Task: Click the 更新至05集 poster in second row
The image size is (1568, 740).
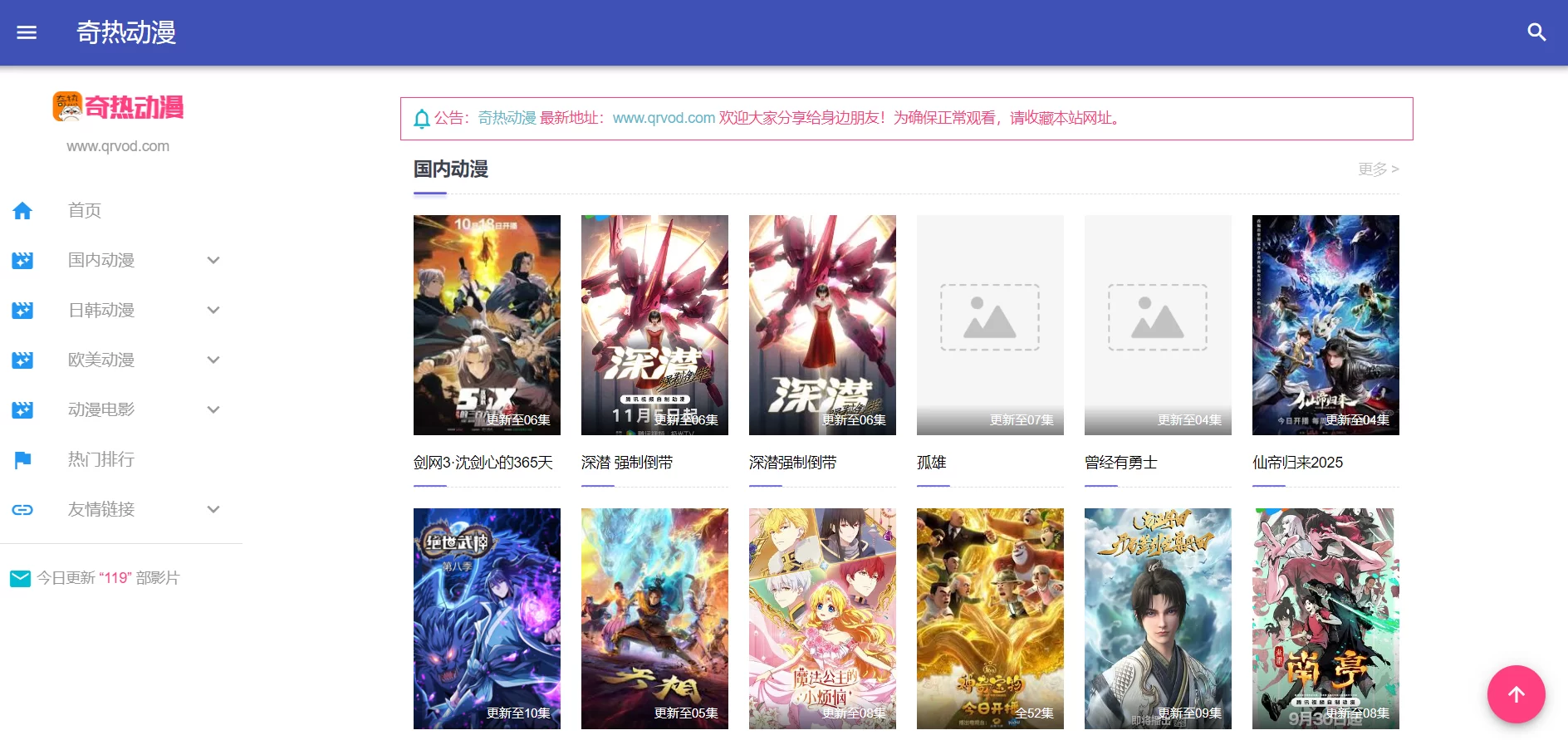Action: 654,619
